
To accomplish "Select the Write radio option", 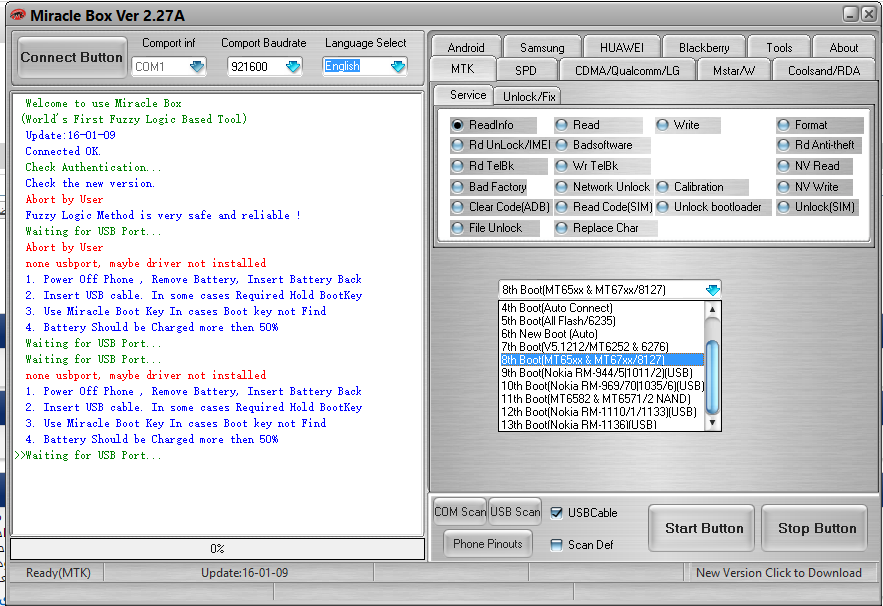I will point(688,125).
